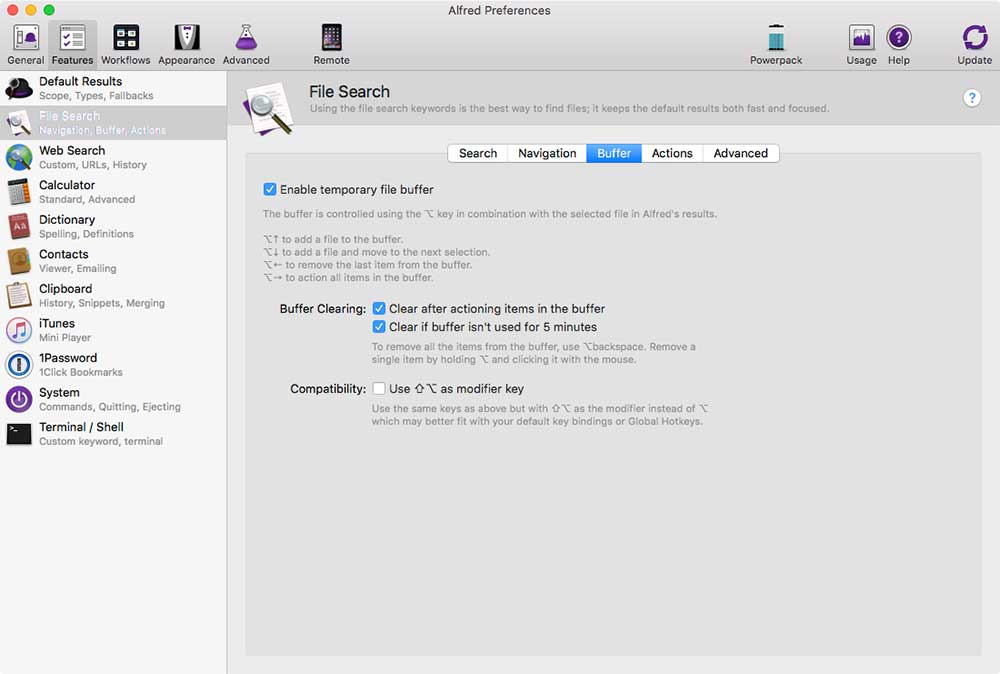1000x674 pixels.
Task: Open the Workflows preferences icon
Action: [x=126, y=40]
